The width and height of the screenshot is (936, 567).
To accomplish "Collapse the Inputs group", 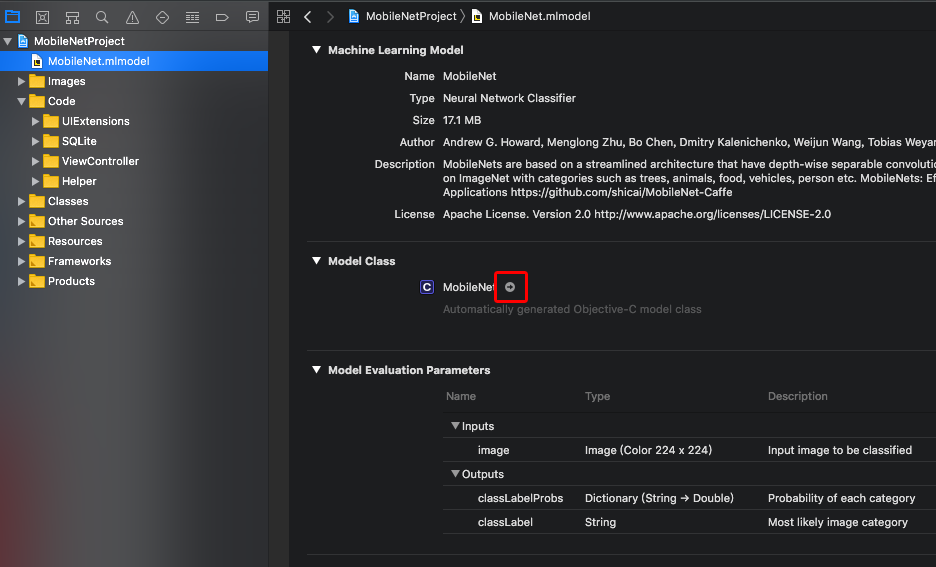I will [455, 426].
